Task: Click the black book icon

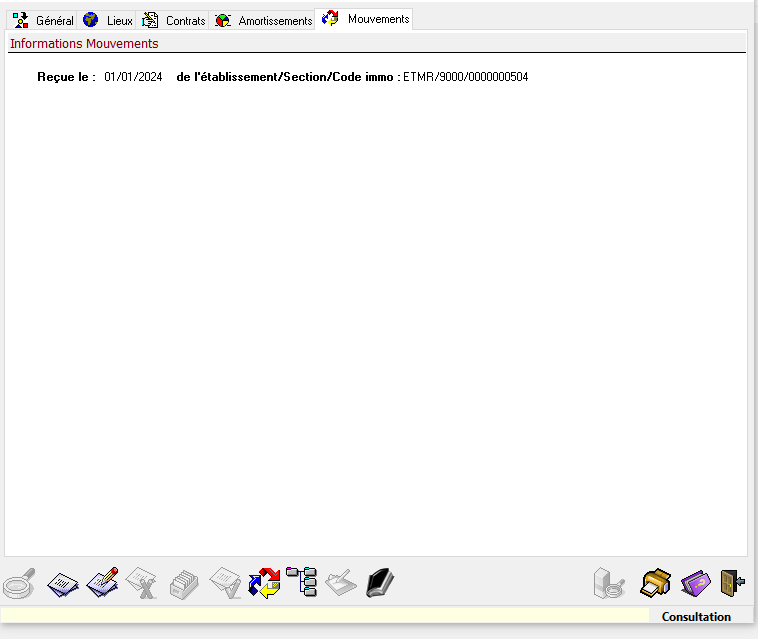Action: (380, 582)
